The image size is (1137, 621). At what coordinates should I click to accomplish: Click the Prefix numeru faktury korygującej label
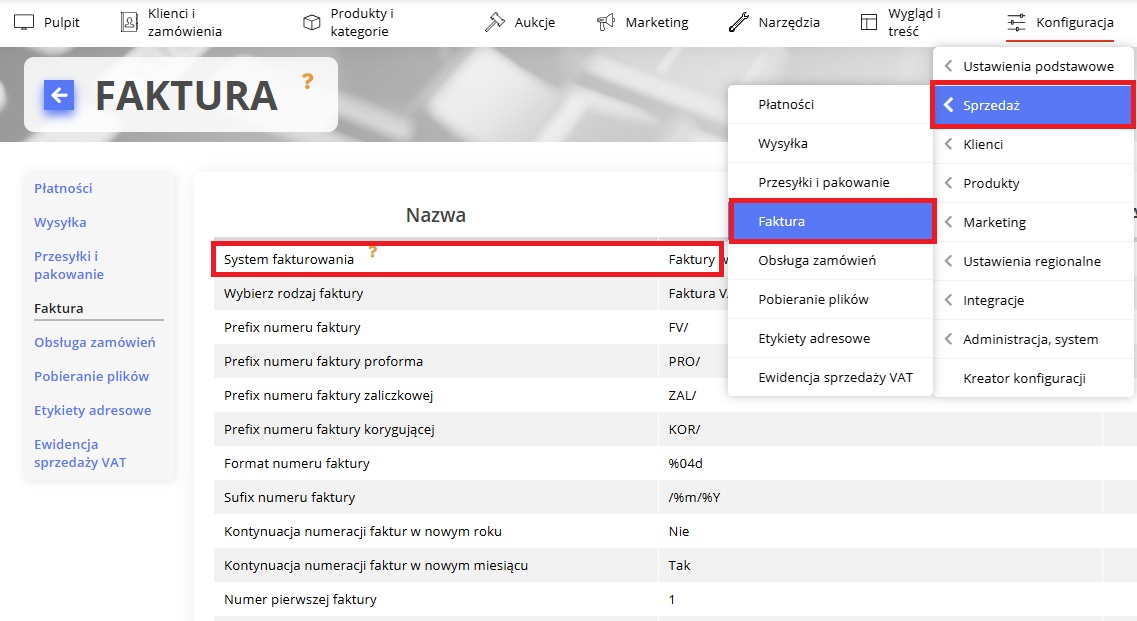(x=329, y=430)
